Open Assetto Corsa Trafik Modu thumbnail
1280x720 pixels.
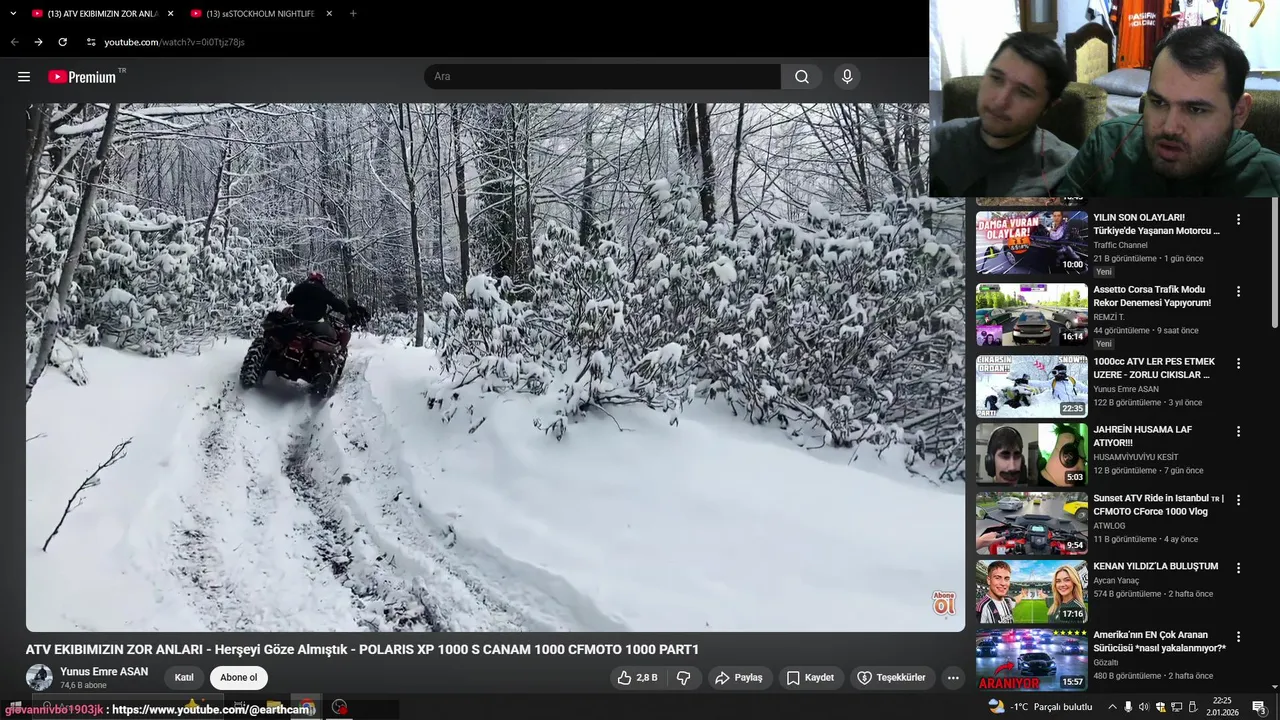[1031, 315]
